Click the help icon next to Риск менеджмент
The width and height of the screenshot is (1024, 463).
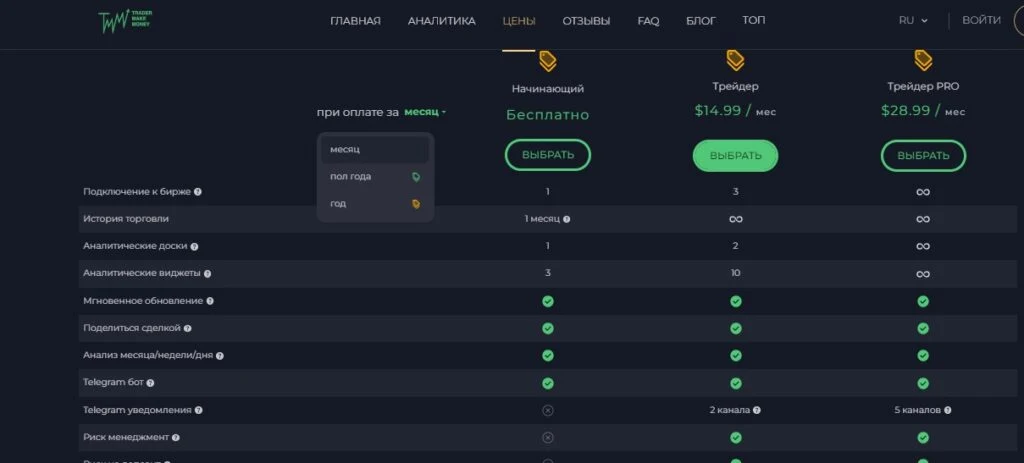tap(176, 438)
